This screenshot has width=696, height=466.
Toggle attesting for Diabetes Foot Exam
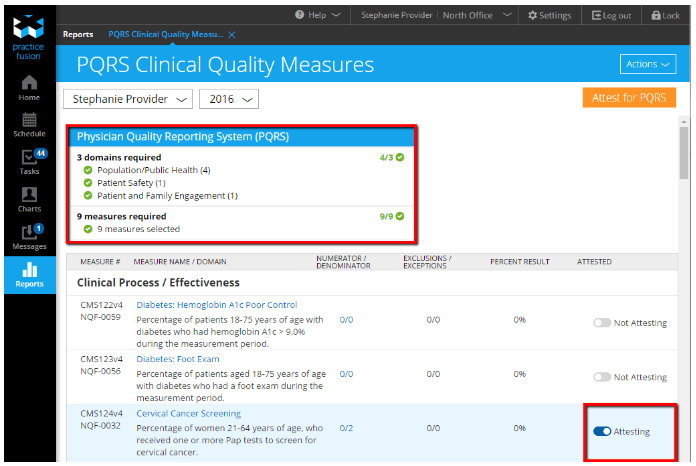602,377
